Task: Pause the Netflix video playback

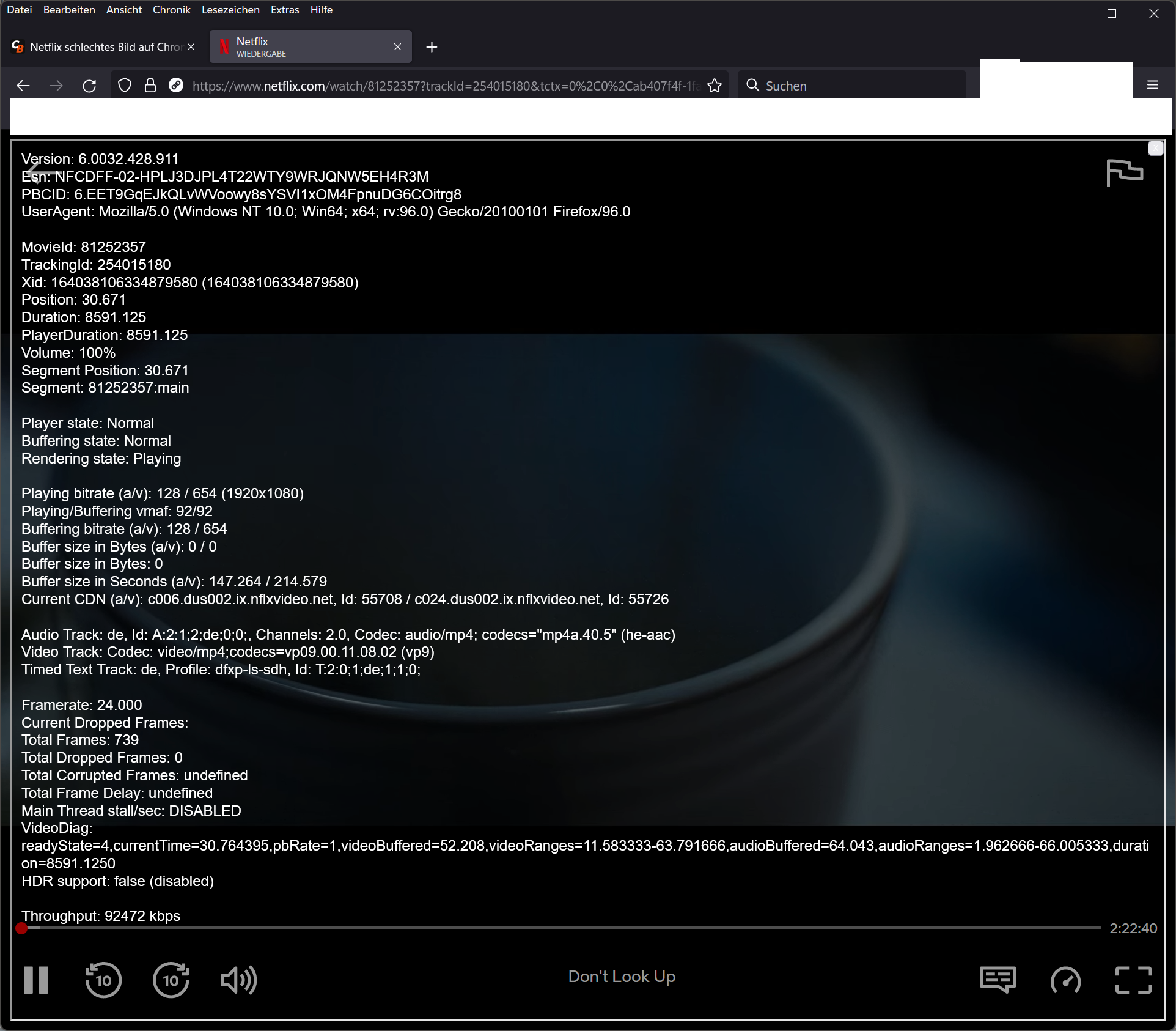Action: 36,980
